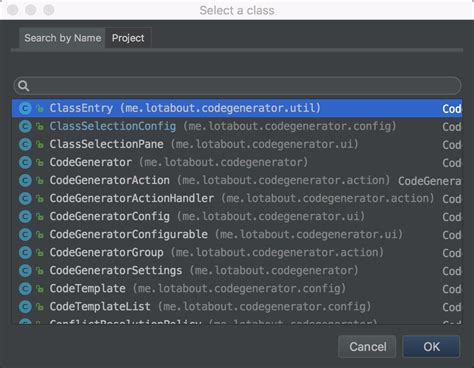This screenshot has width=474, height=368.
Task: Click the class icon beside CodeGenerator
Action: [25, 162]
